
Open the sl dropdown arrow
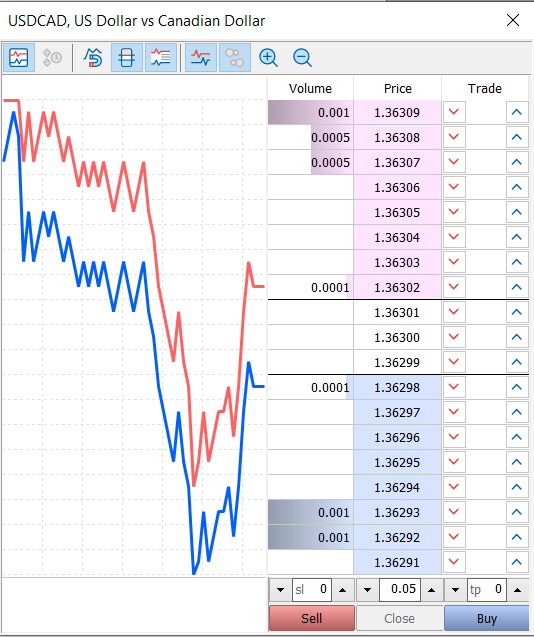(280, 590)
